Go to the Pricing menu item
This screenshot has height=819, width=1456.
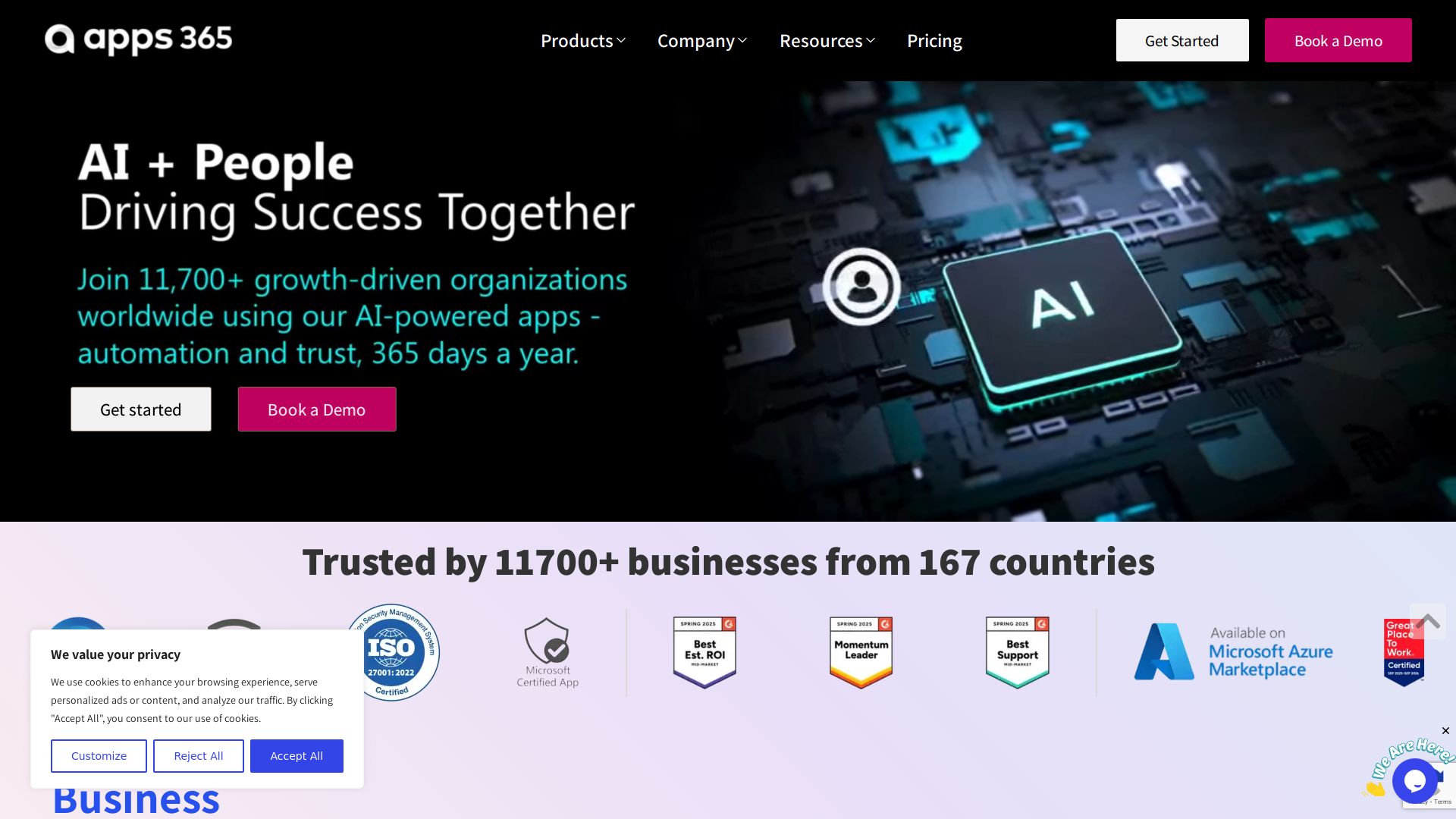click(934, 41)
